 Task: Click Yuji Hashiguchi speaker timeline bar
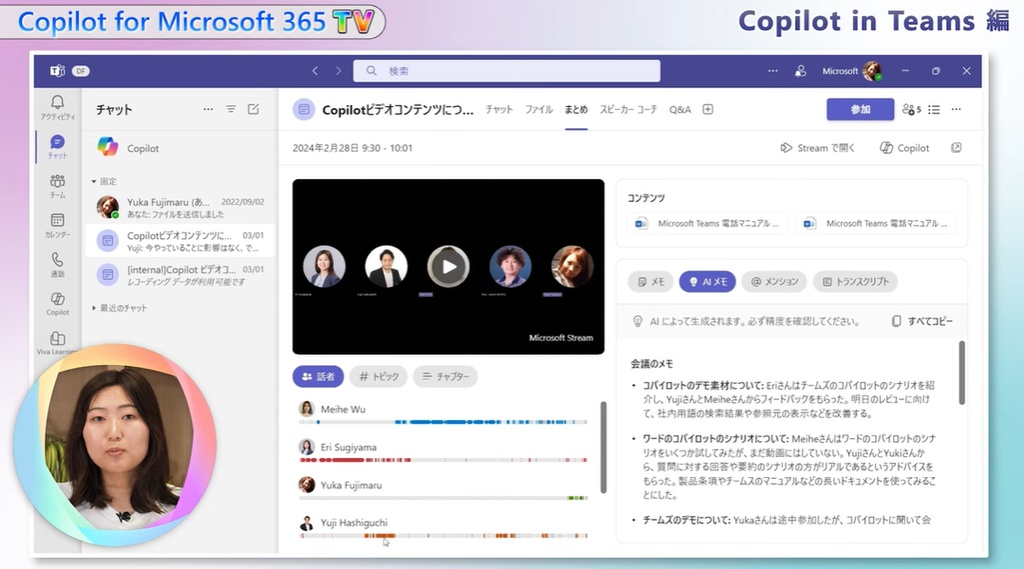pyautogui.click(x=443, y=536)
